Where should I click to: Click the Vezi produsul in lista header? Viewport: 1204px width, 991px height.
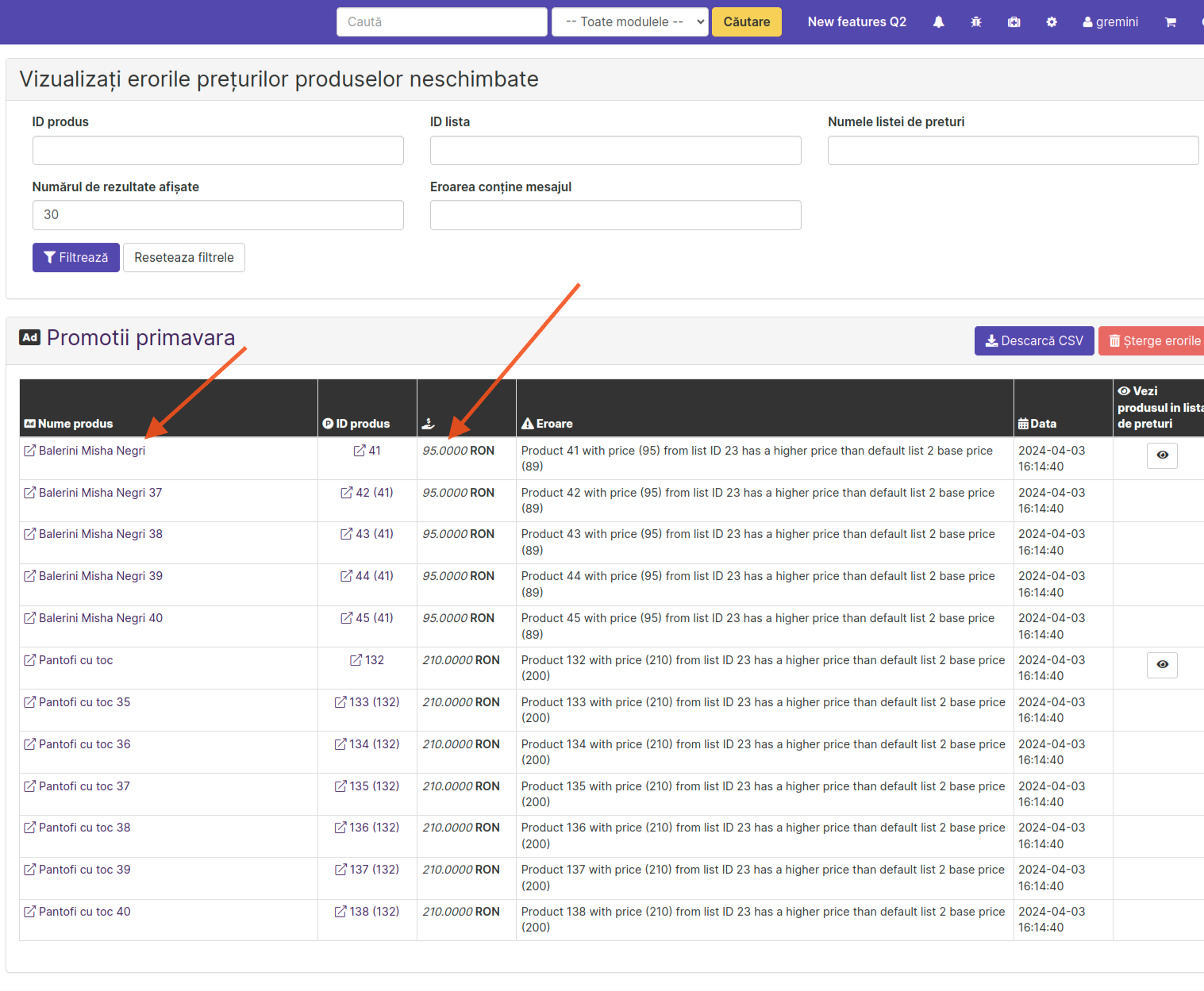click(x=1160, y=407)
